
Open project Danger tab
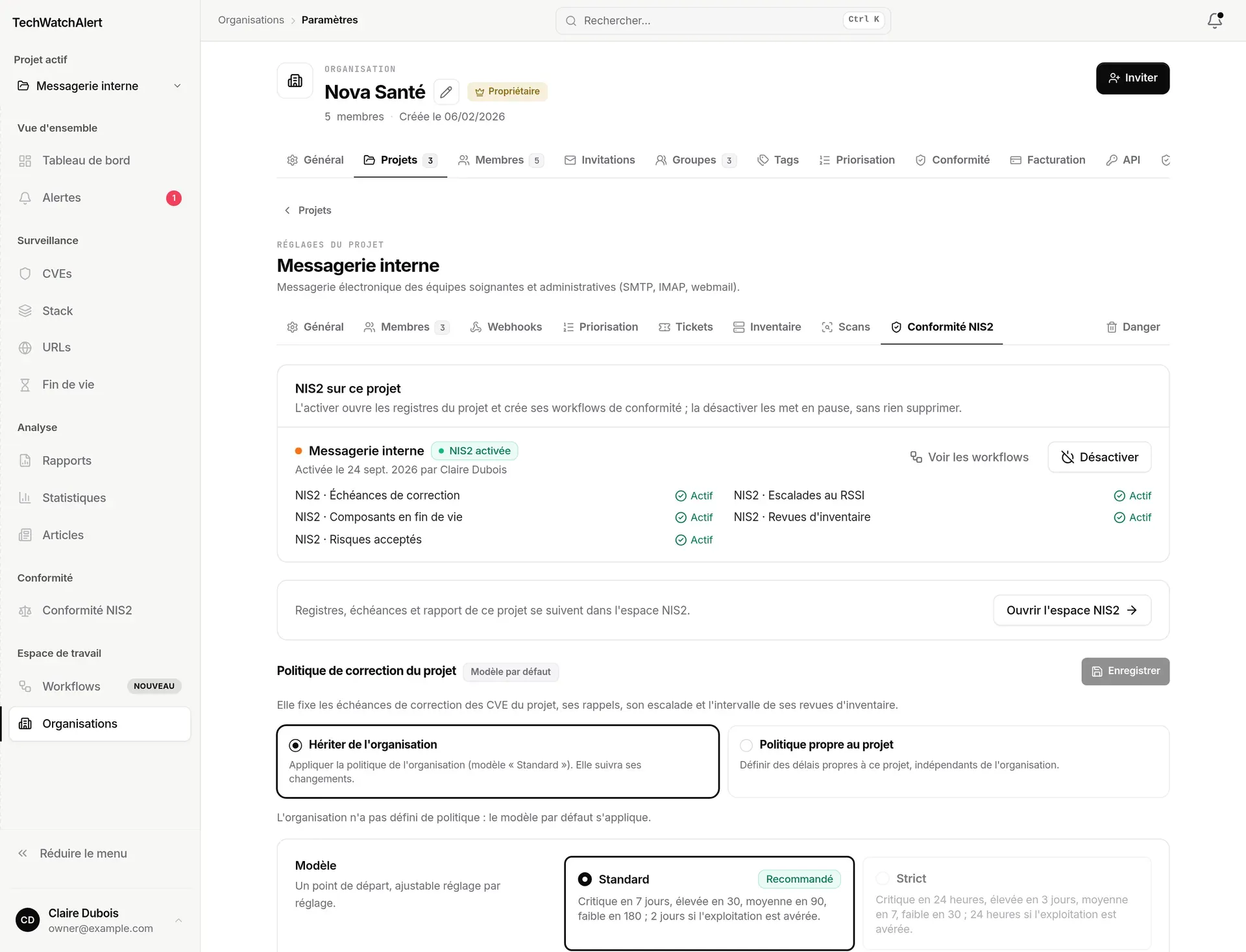(x=1133, y=327)
